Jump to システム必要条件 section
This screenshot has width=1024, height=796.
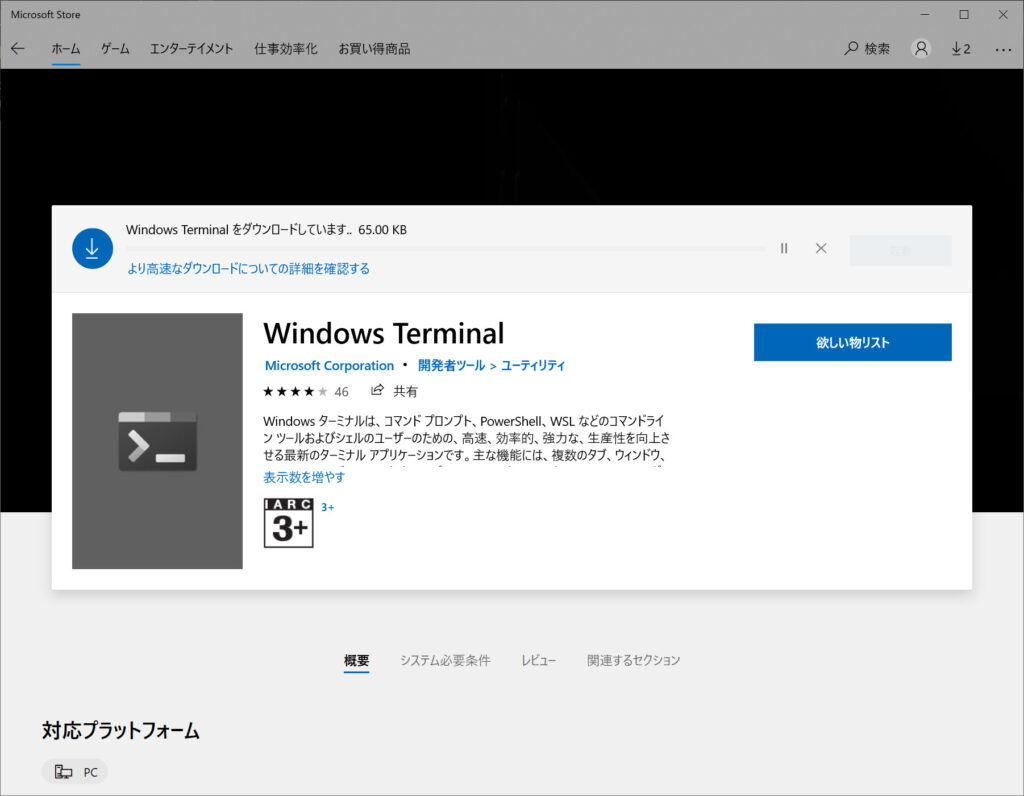coord(445,660)
